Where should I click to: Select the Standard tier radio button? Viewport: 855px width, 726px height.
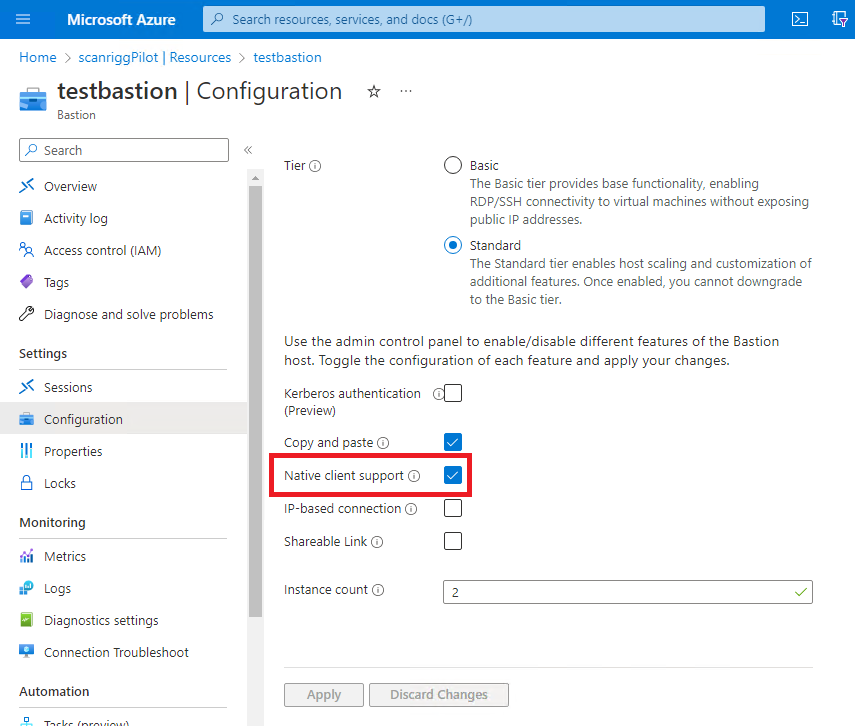click(x=453, y=245)
